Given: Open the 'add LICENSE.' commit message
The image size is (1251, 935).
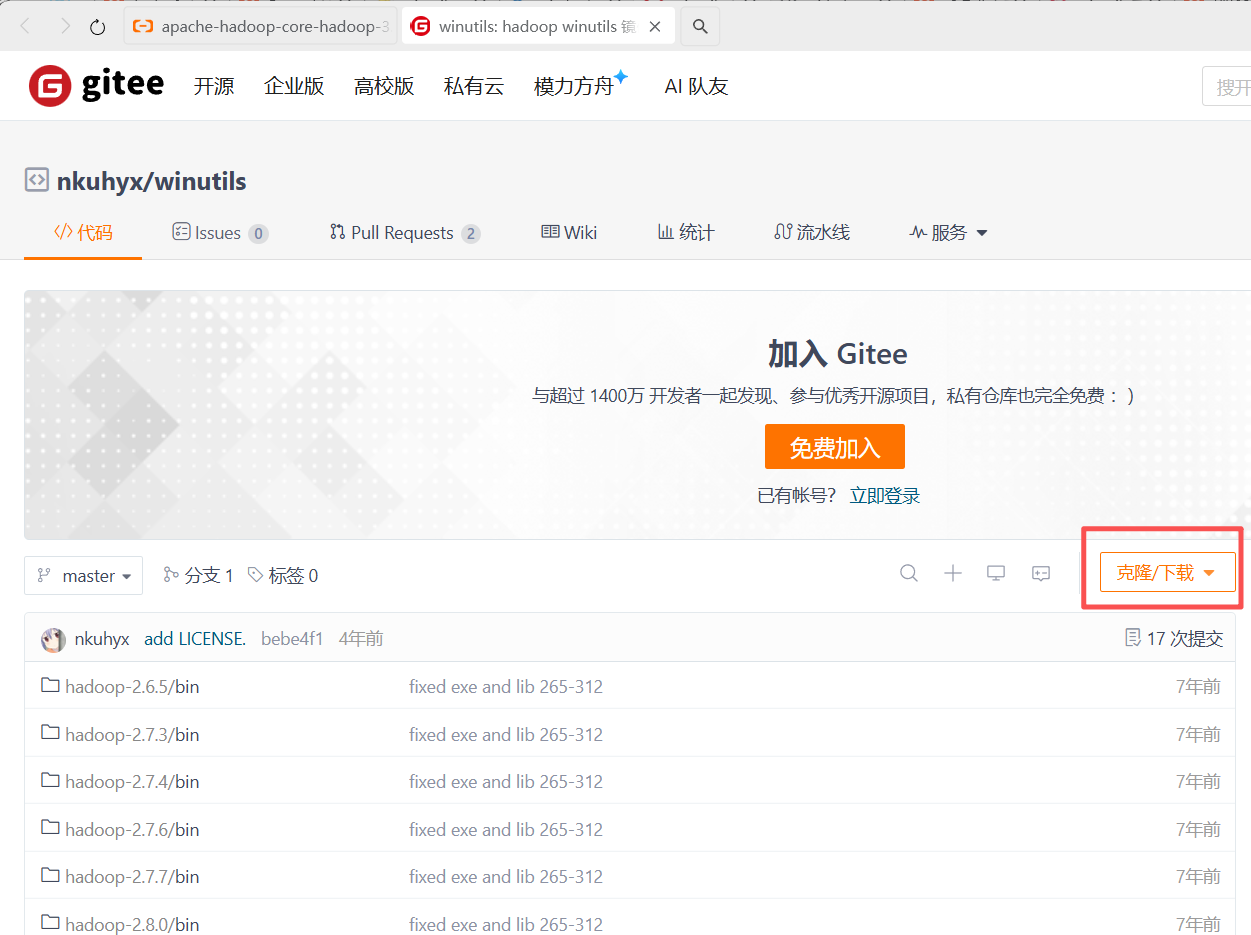Looking at the screenshot, I should tap(195, 639).
